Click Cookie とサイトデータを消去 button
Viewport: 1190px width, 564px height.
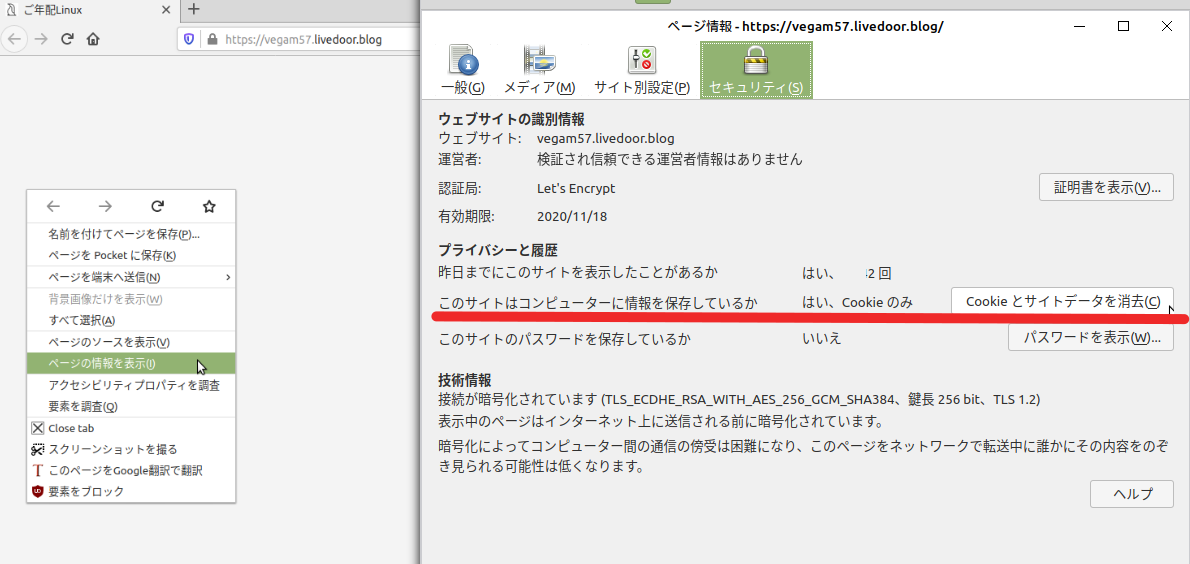tap(1062, 301)
